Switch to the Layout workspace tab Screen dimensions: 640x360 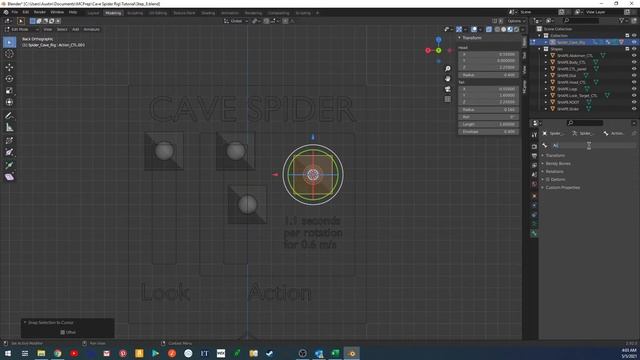pyautogui.click(x=93, y=13)
